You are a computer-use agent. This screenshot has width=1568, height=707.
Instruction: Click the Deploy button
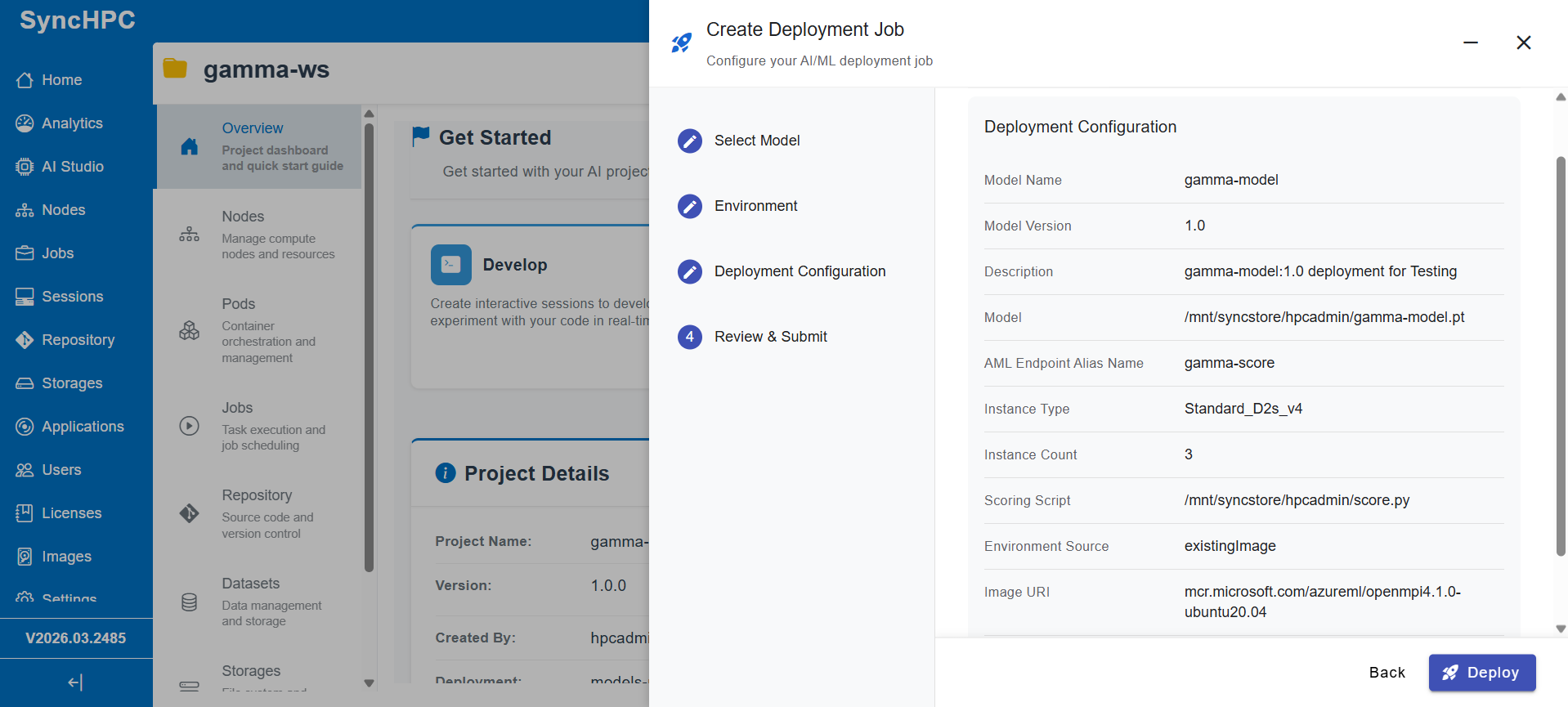click(x=1481, y=672)
